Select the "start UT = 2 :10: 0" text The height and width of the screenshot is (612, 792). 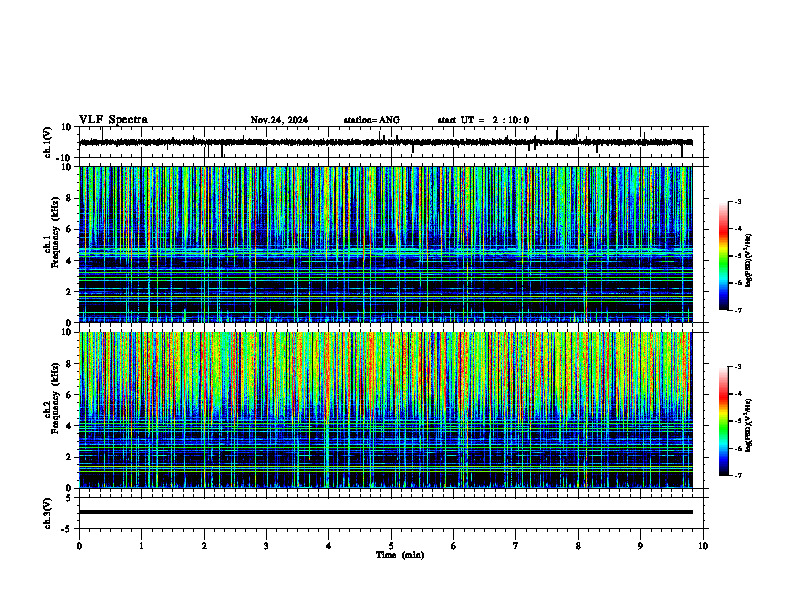483,120
